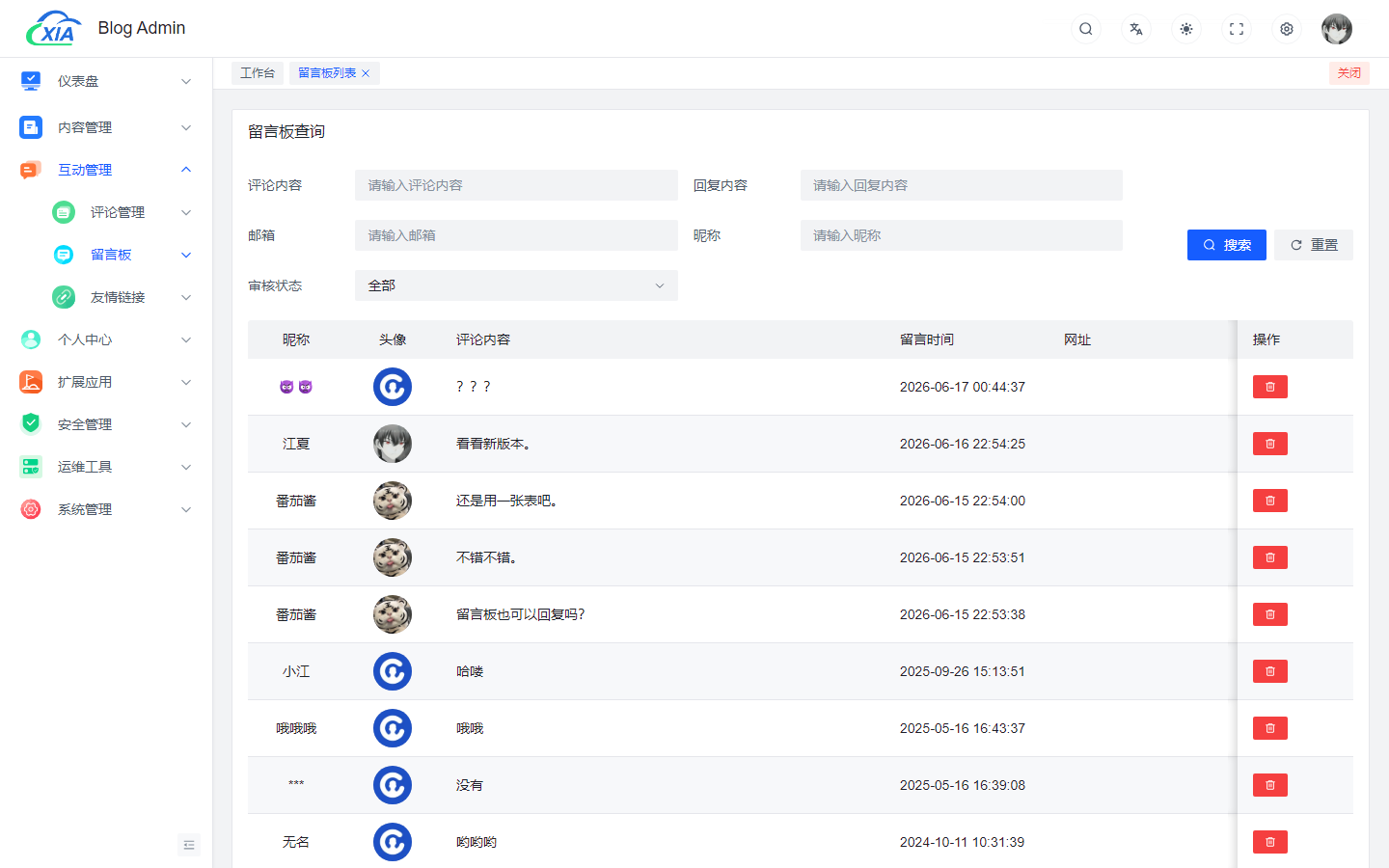Click the 网址 column header
Viewport: 1389px width, 868px height.
click(x=1077, y=339)
